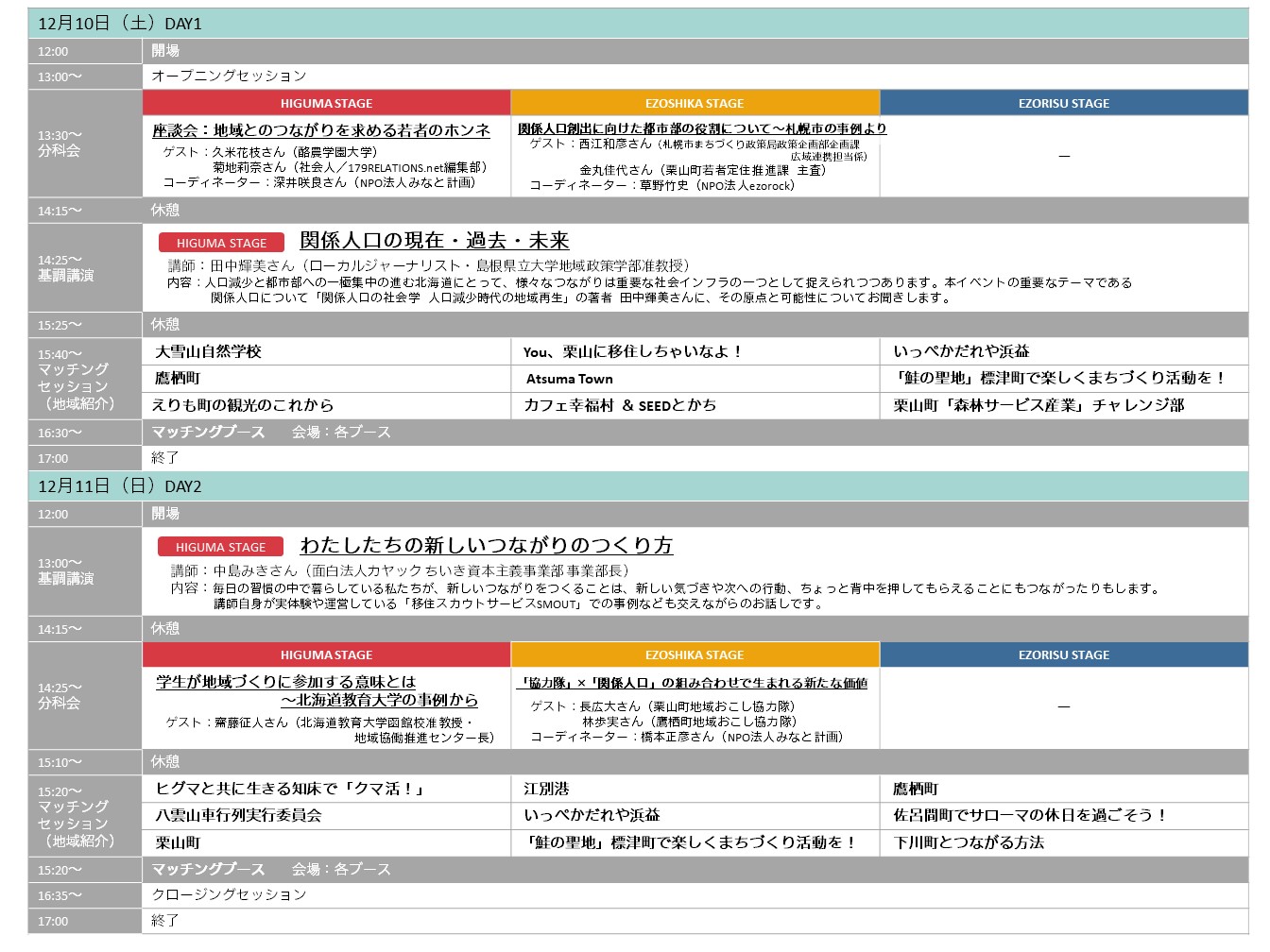Select 大雪山自然学校 session
This screenshot has height=952, width=1270.
pos(208,351)
